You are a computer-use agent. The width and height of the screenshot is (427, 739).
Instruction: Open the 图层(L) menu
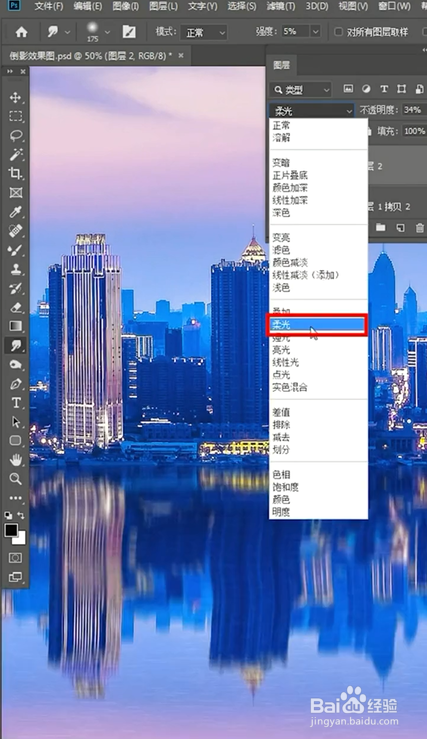click(163, 7)
